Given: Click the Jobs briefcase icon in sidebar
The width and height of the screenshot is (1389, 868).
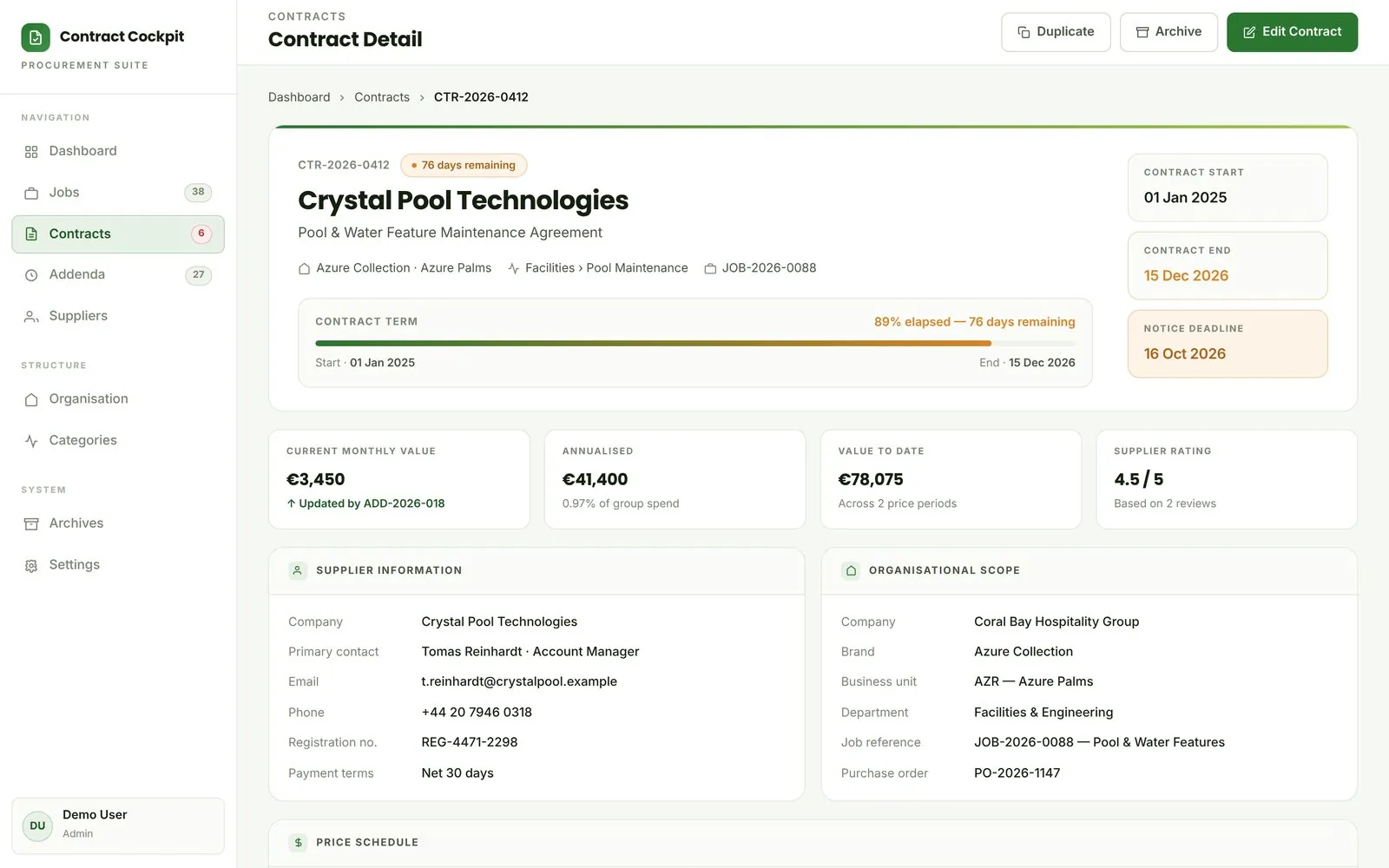Looking at the screenshot, I should [x=31, y=193].
